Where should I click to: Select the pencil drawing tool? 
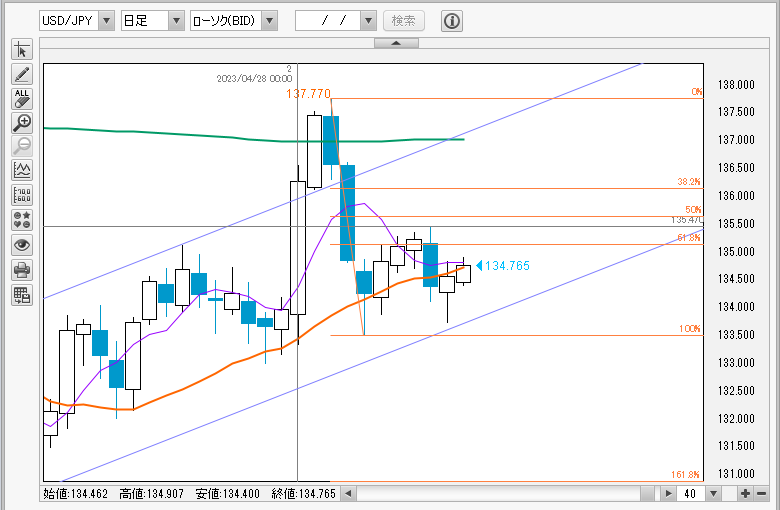point(22,74)
